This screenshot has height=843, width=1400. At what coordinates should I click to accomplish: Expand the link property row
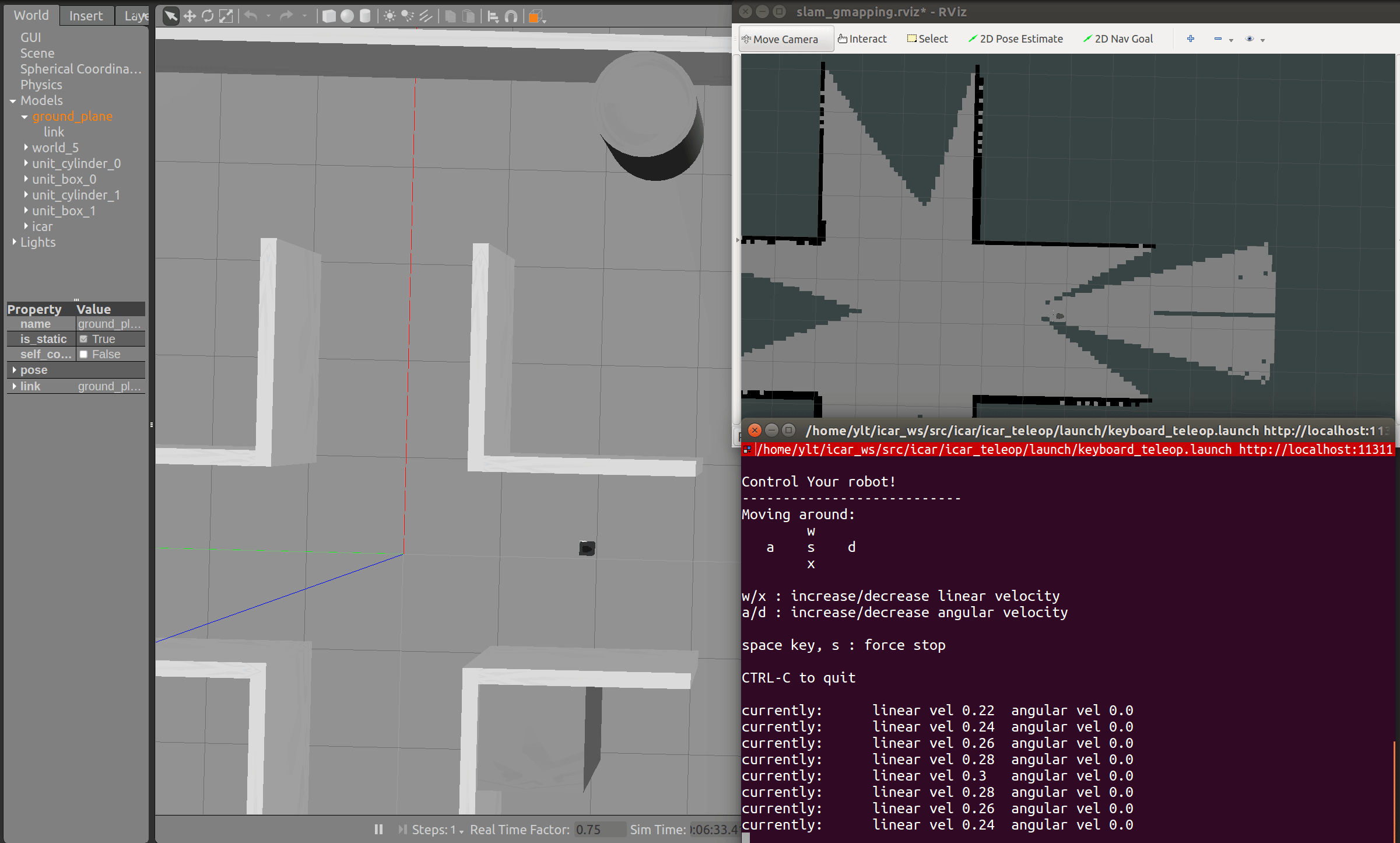tap(14, 386)
